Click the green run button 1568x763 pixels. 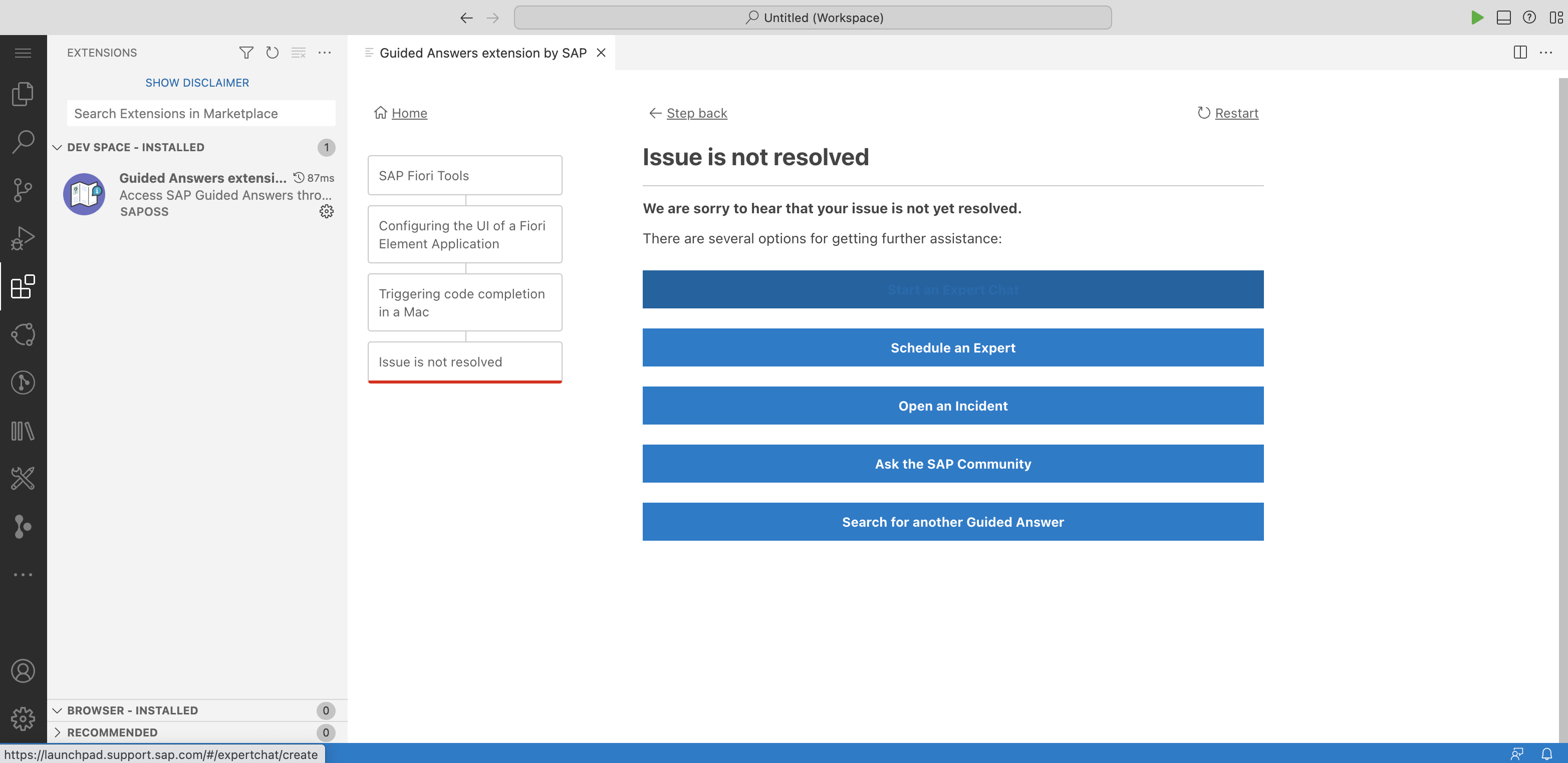pos(1477,18)
